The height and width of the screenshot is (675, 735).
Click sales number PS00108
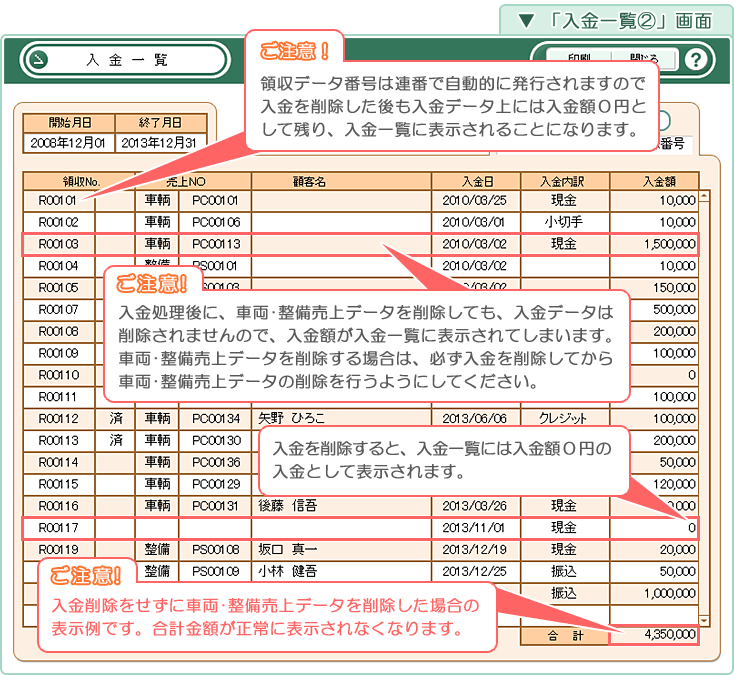[216, 549]
